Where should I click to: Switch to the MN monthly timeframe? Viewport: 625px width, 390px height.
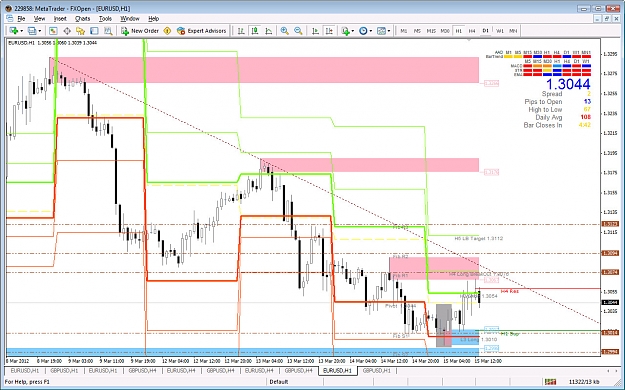[513, 31]
